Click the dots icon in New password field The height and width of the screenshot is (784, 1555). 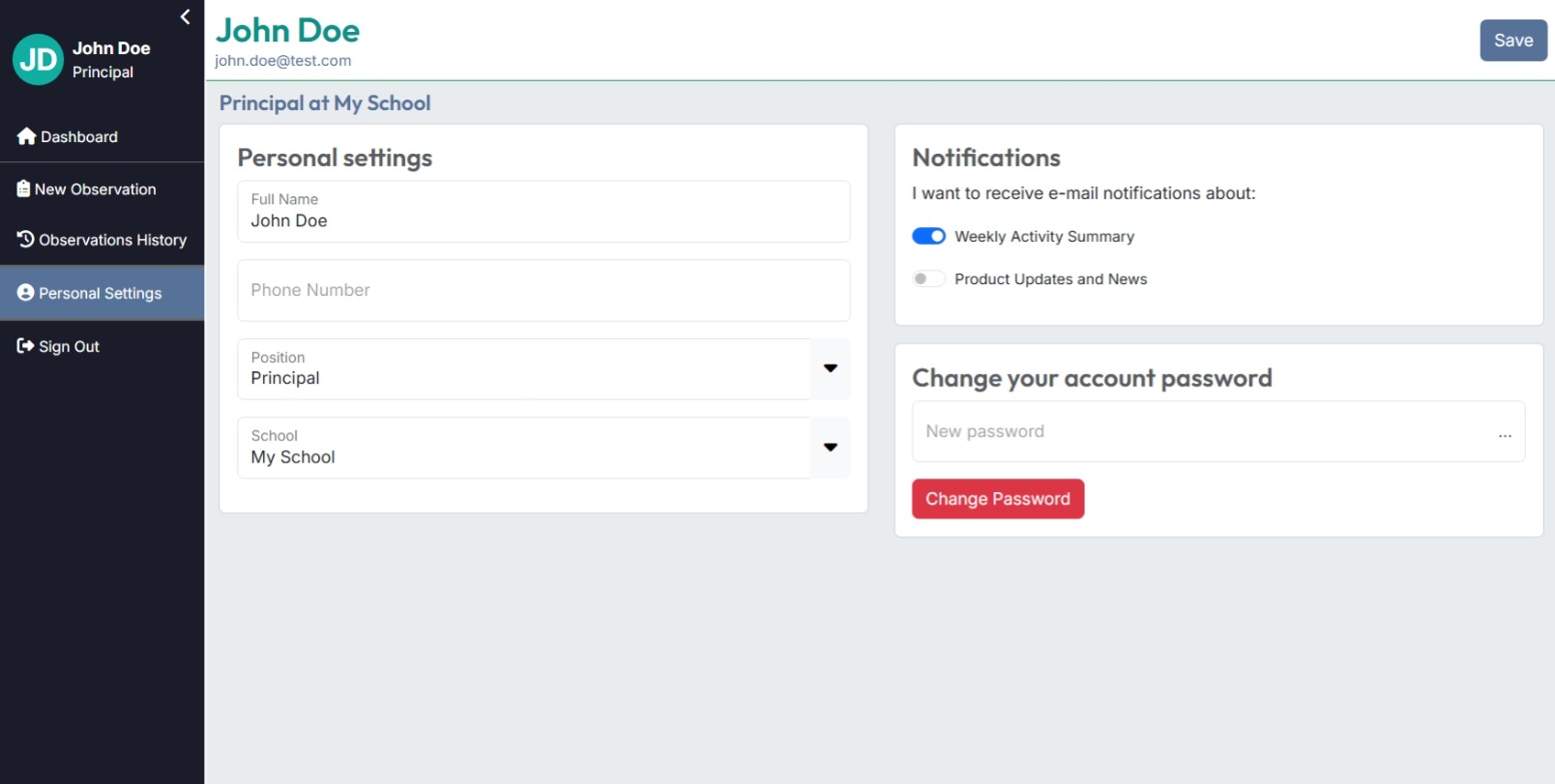point(1505,436)
